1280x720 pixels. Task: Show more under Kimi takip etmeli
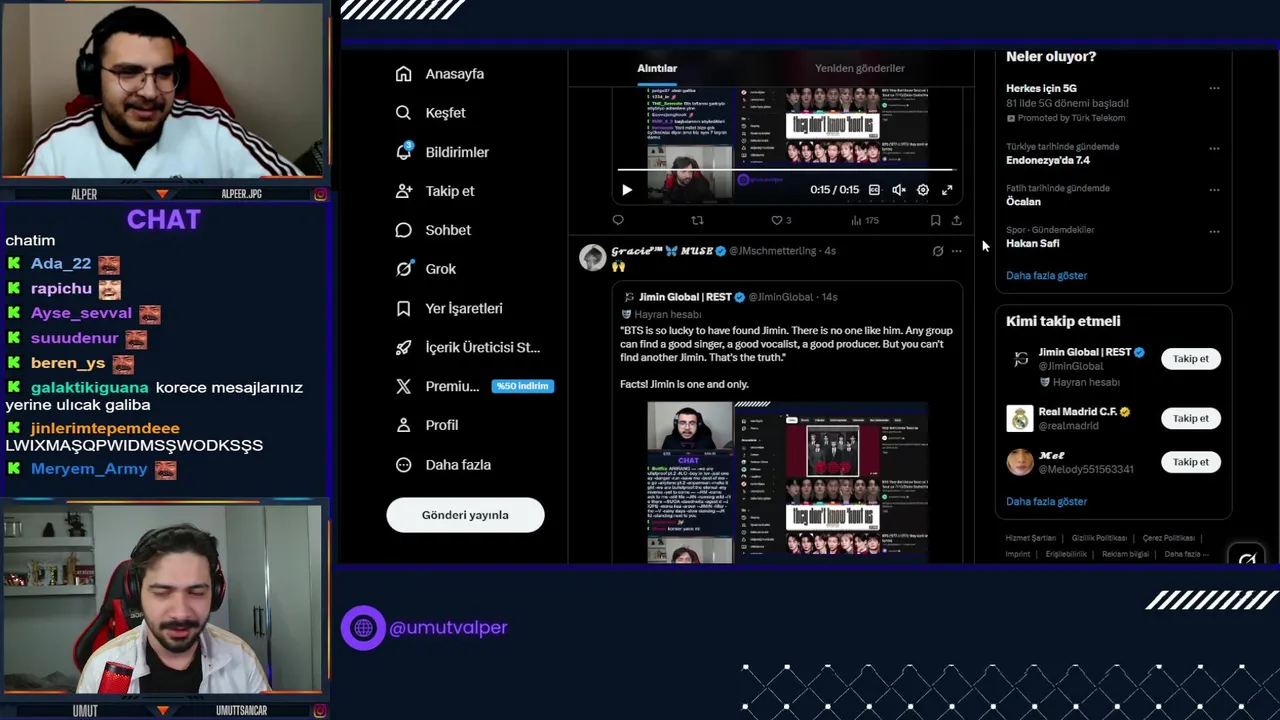point(1046,501)
